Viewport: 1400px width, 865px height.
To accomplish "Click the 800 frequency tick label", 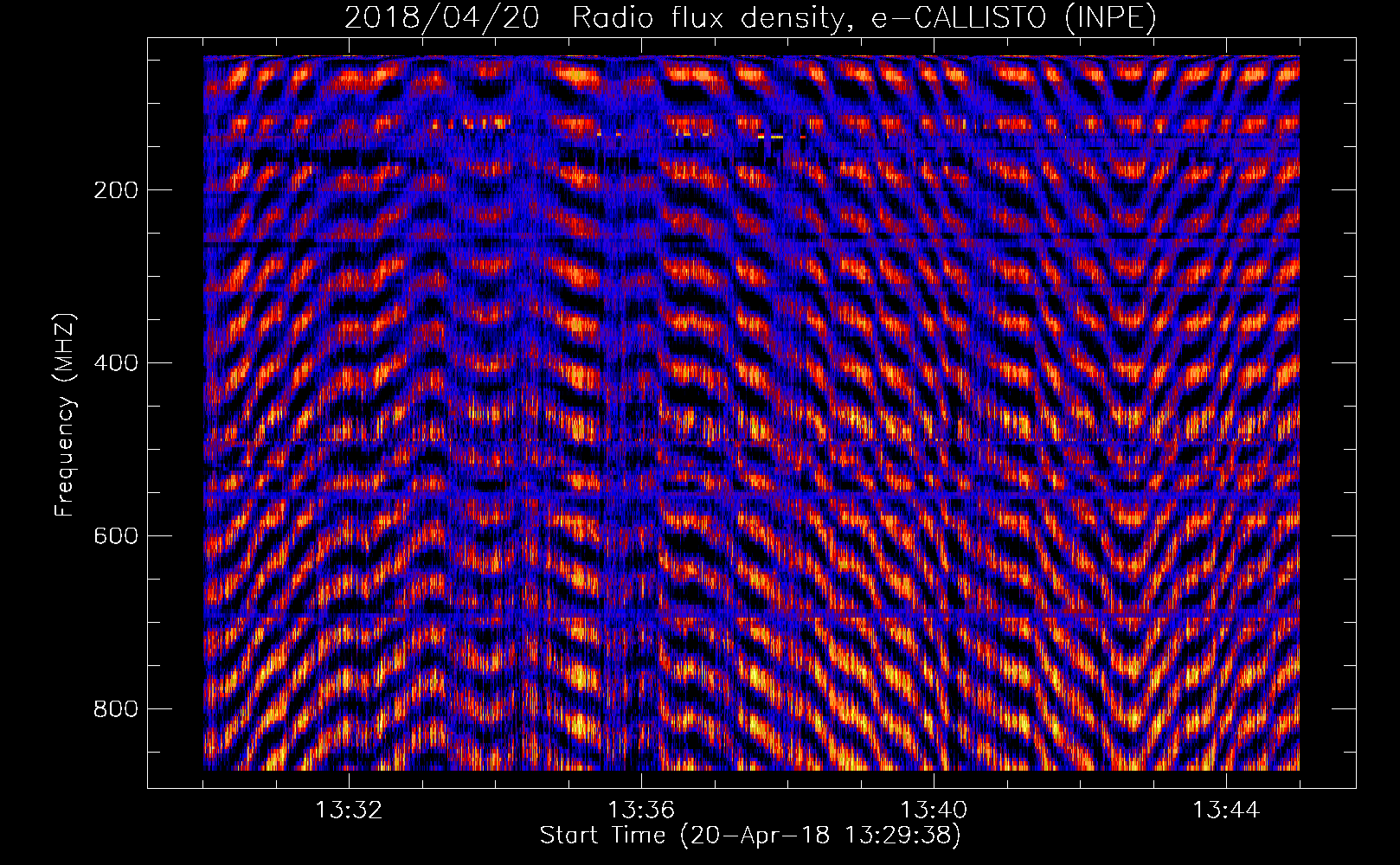I will [x=116, y=709].
